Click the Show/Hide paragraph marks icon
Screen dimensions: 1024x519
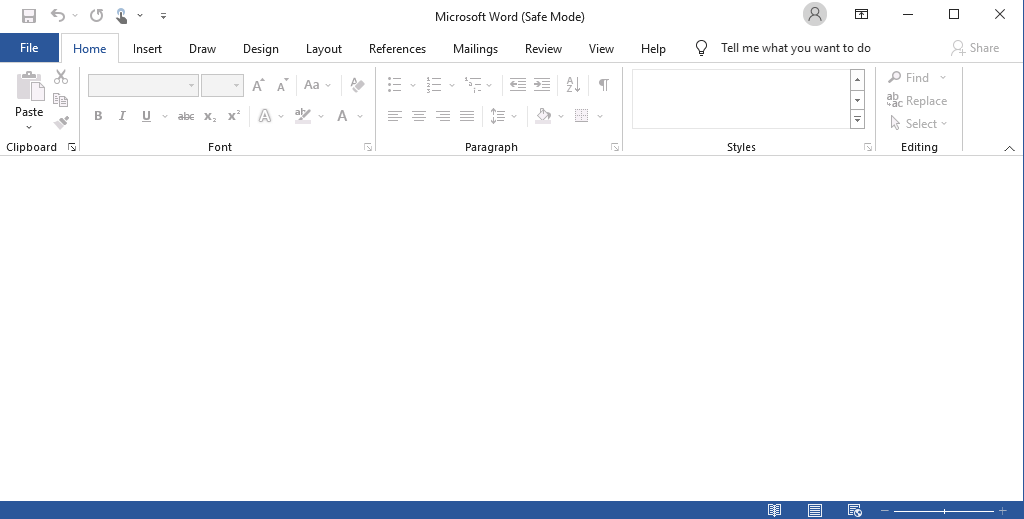[x=603, y=85]
